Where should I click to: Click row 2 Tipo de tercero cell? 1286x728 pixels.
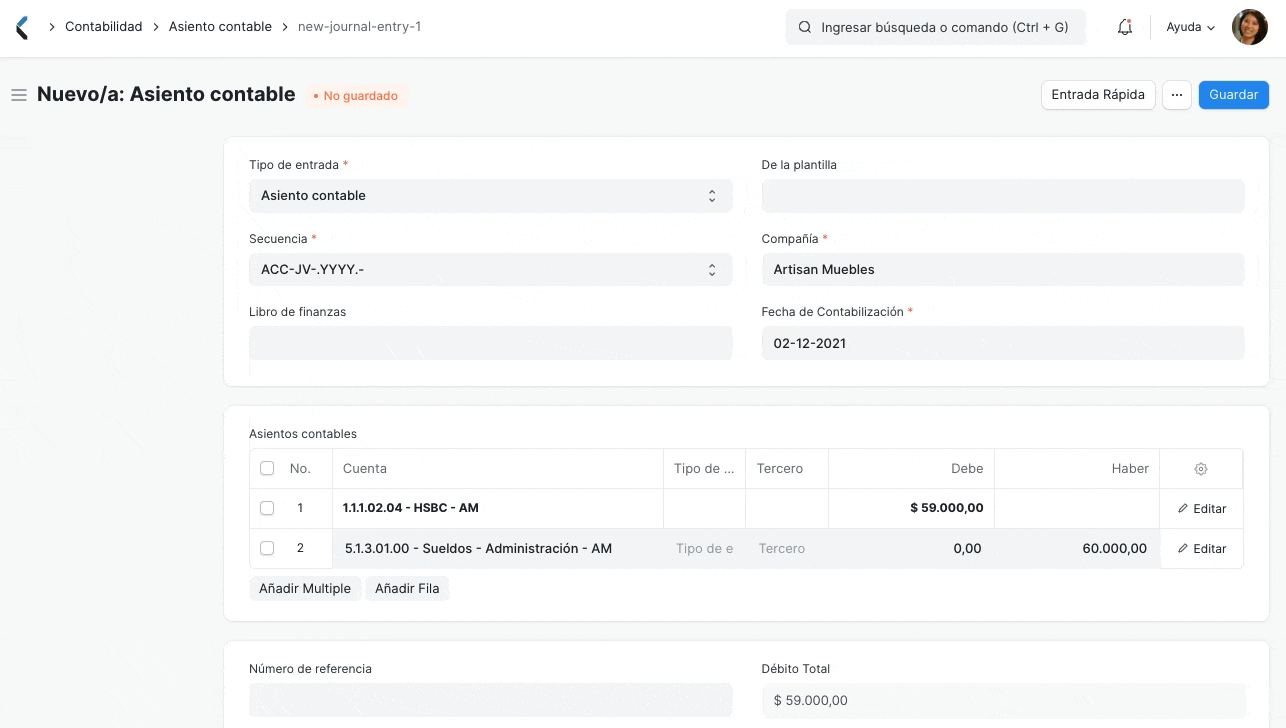(x=705, y=549)
